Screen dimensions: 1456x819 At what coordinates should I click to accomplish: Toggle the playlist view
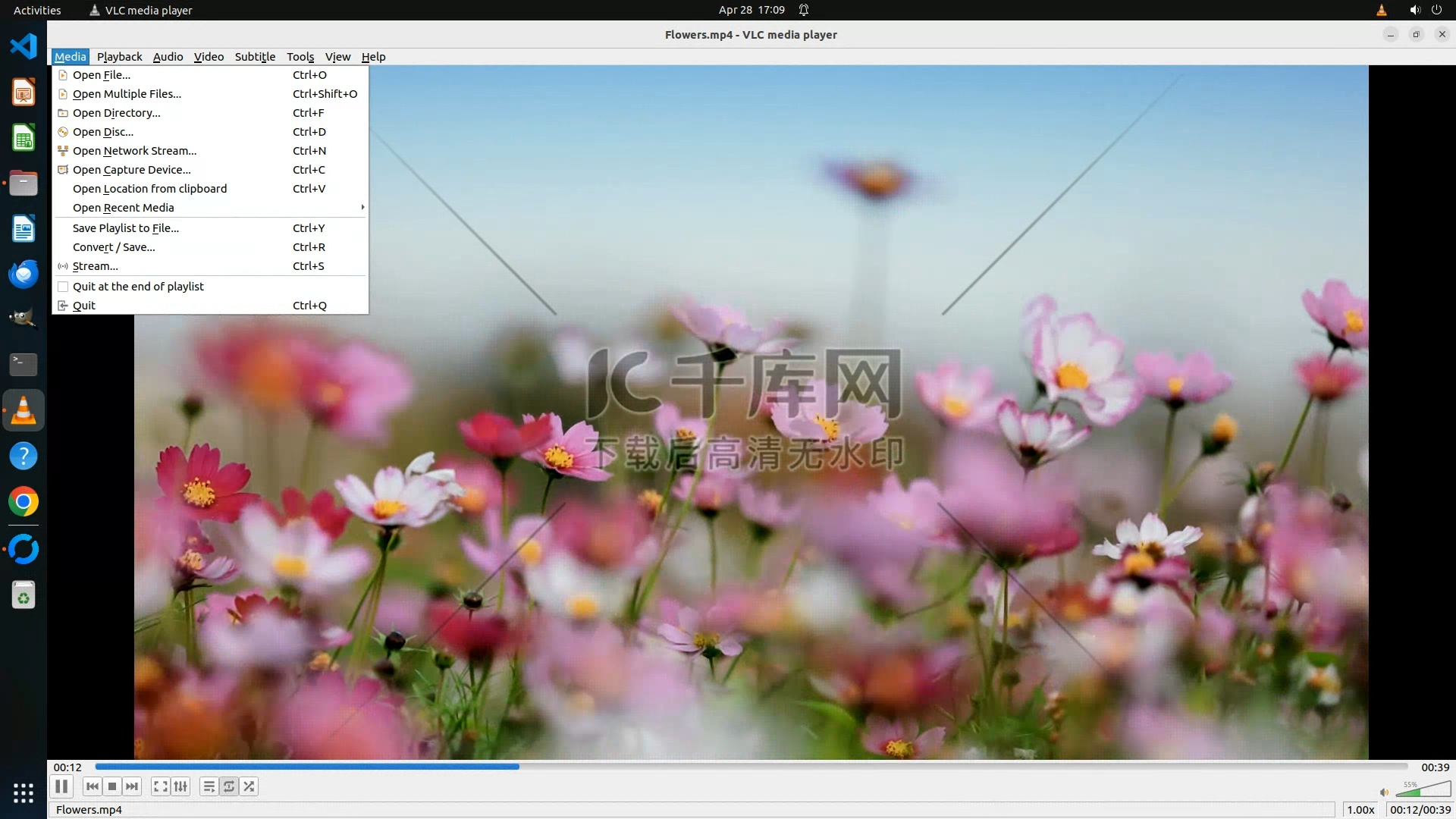click(x=209, y=786)
